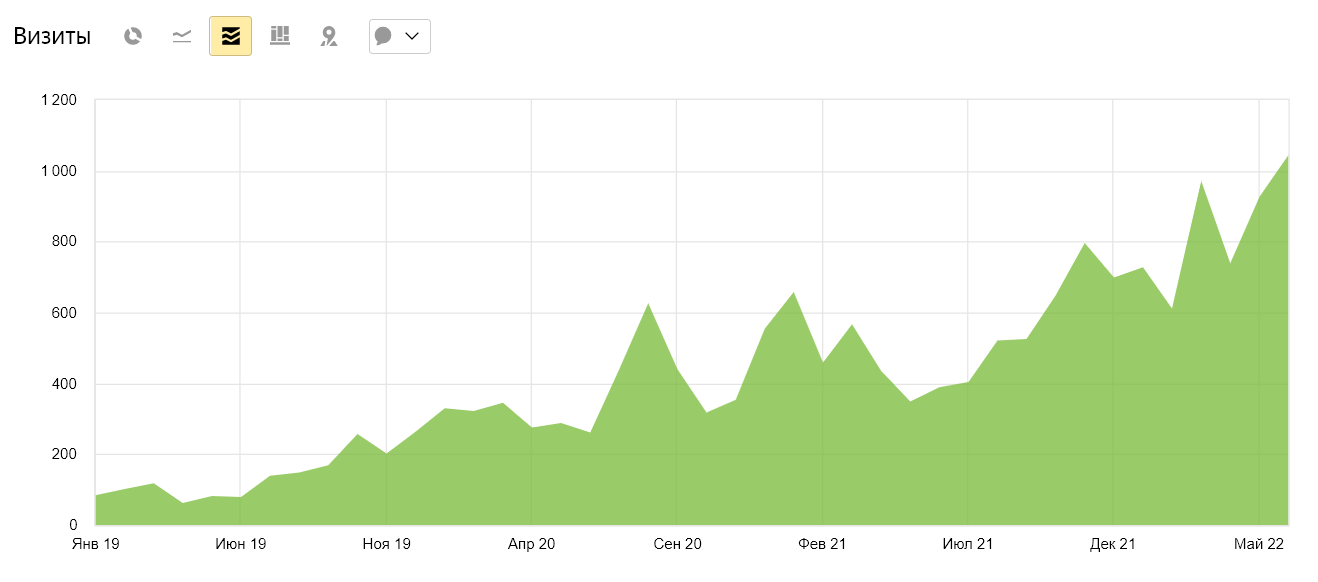
Task: Click the Дек 21 axis label
Action: (1114, 544)
